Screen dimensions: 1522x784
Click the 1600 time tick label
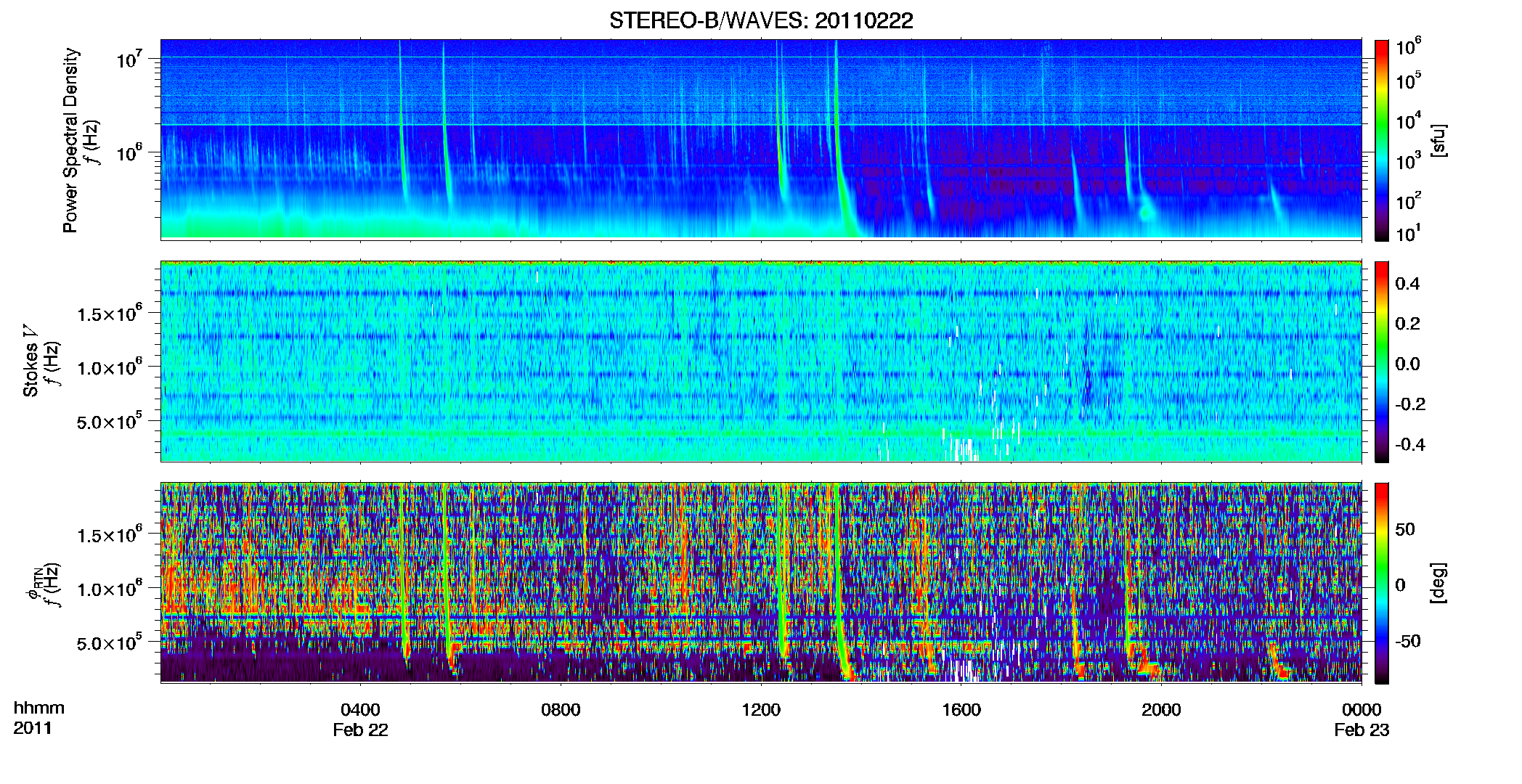pyautogui.click(x=961, y=709)
